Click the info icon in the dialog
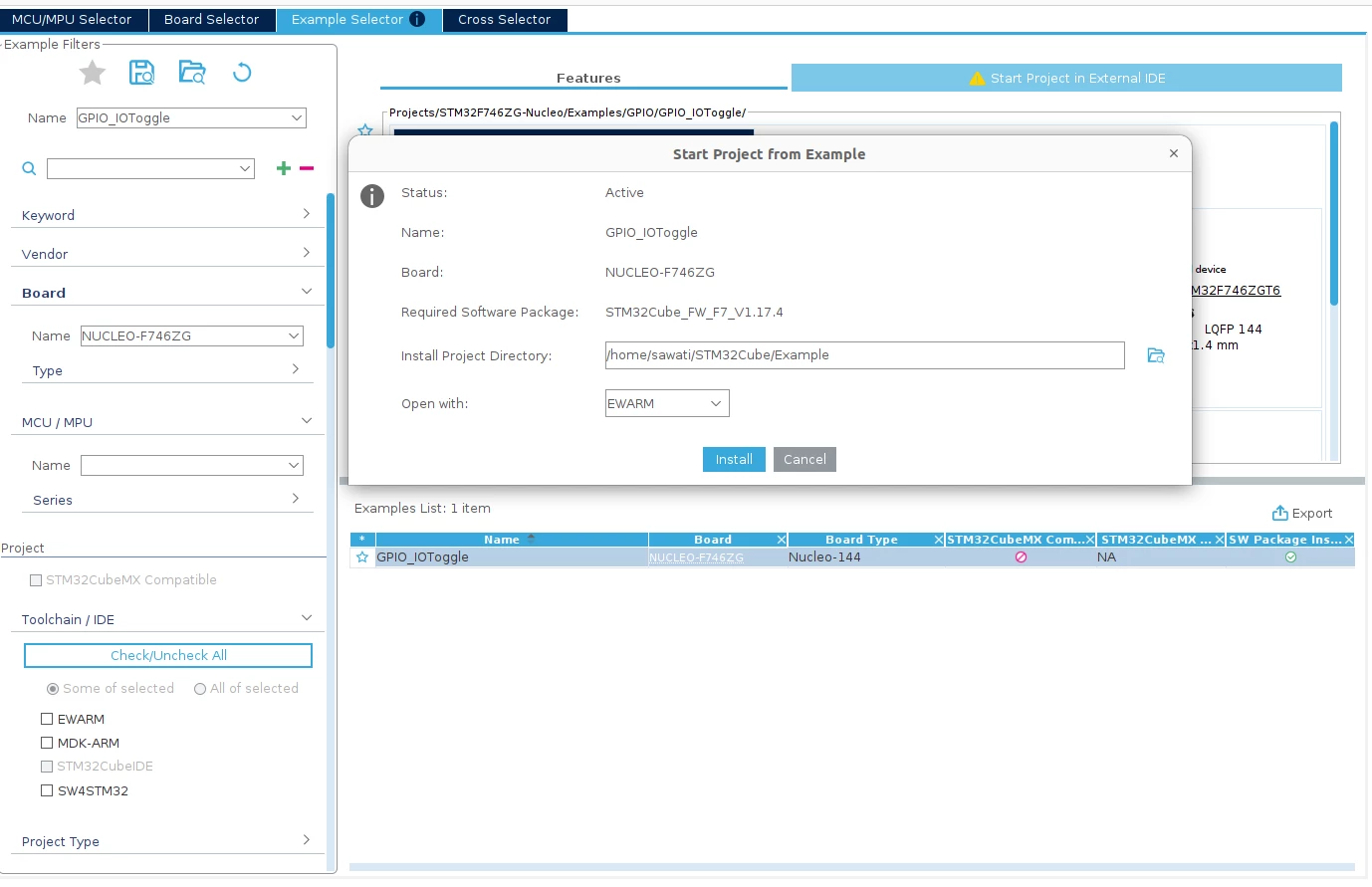Image resolution: width=1372 pixels, height=887 pixels. 372,196
